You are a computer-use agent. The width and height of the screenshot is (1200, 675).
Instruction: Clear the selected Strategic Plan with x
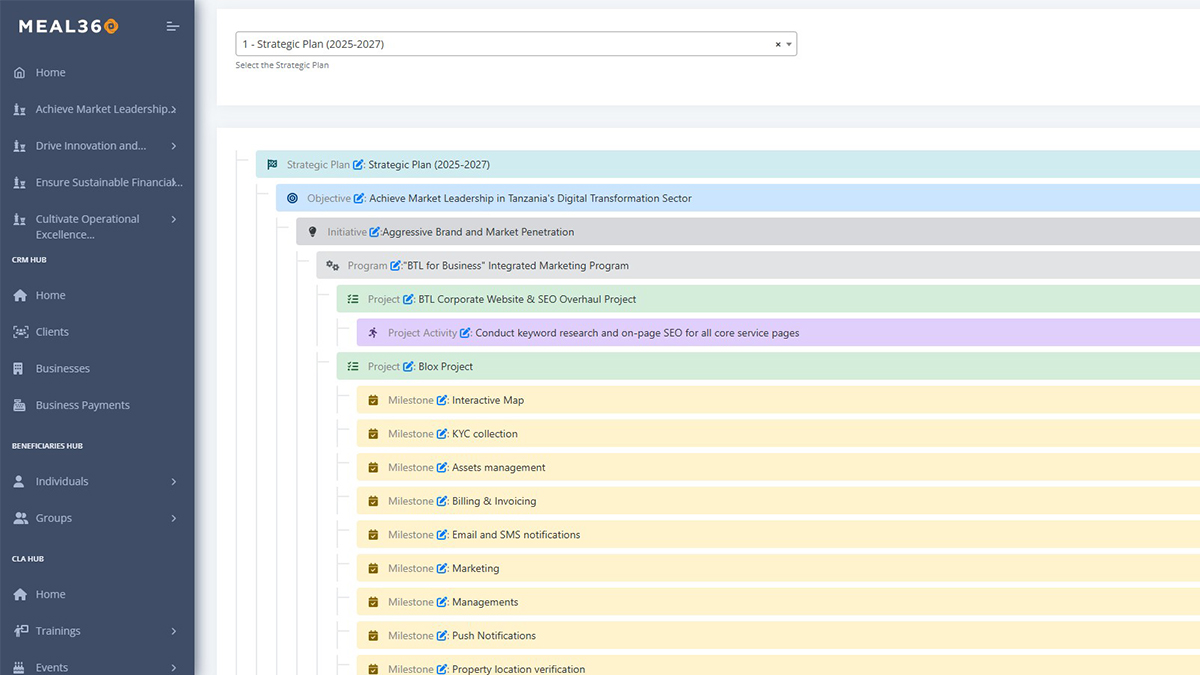tap(778, 45)
